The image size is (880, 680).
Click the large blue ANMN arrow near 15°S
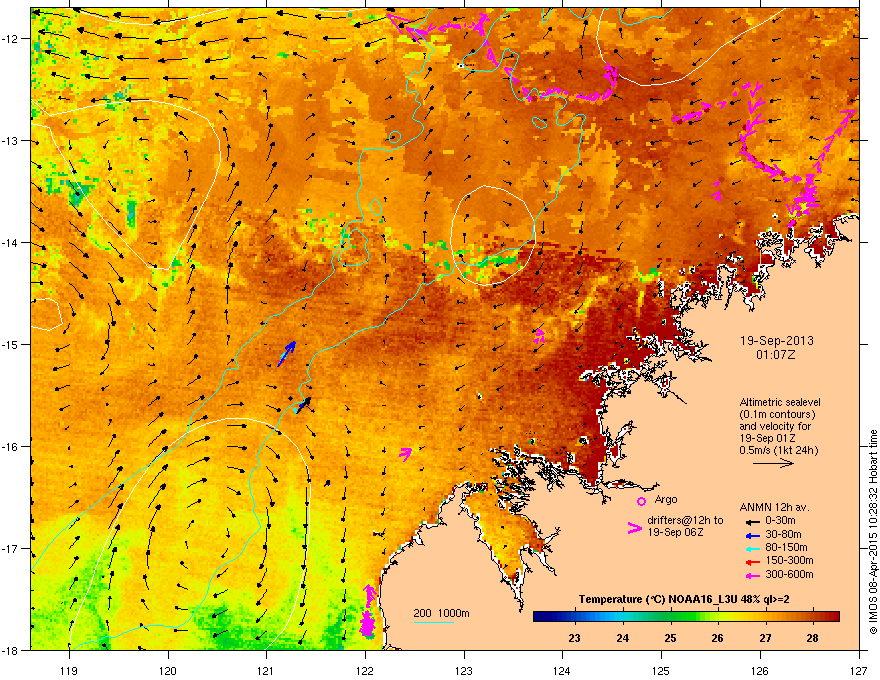point(286,353)
